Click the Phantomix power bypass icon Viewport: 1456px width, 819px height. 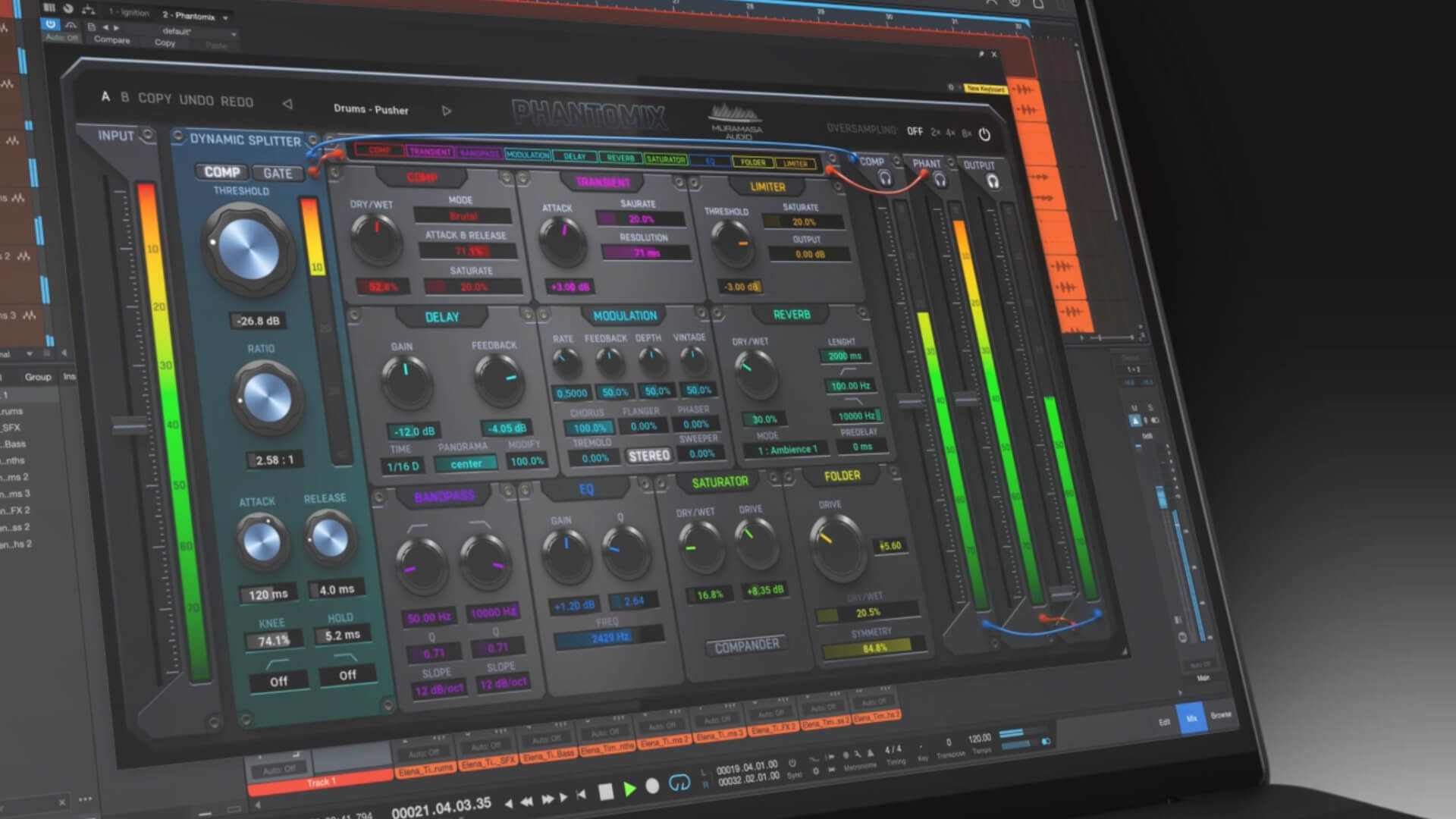point(984,134)
